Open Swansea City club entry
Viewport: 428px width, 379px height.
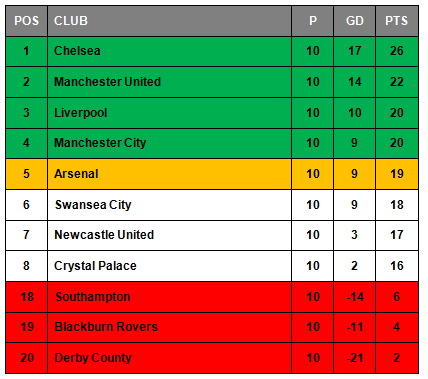point(93,205)
